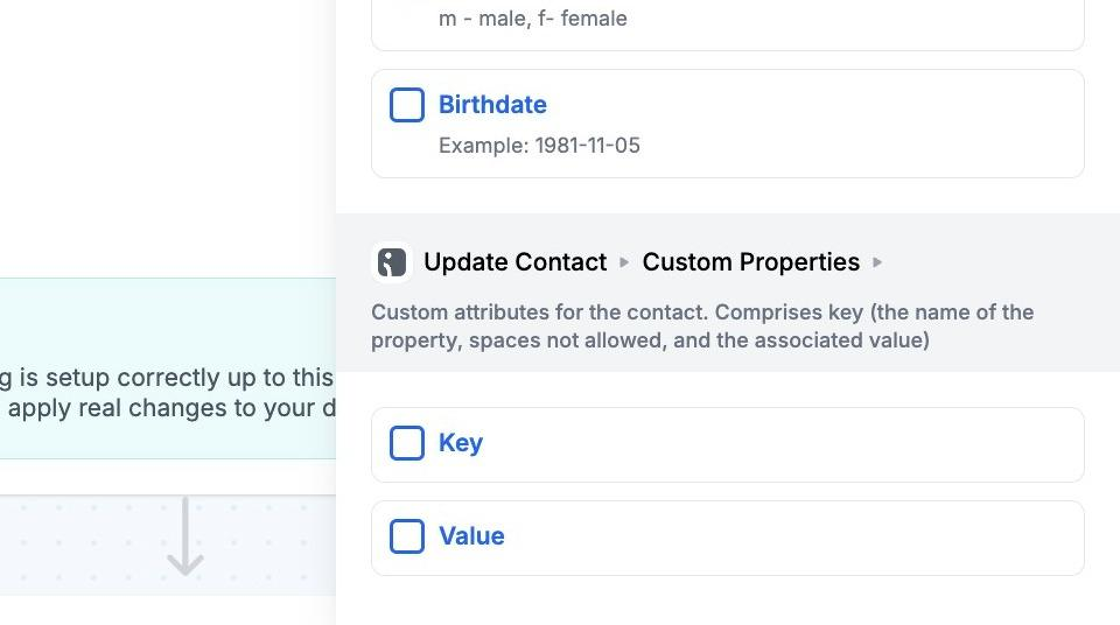The height and width of the screenshot is (625, 1120).
Task: Click empty space in the Birthdate card
Action: click(850, 124)
